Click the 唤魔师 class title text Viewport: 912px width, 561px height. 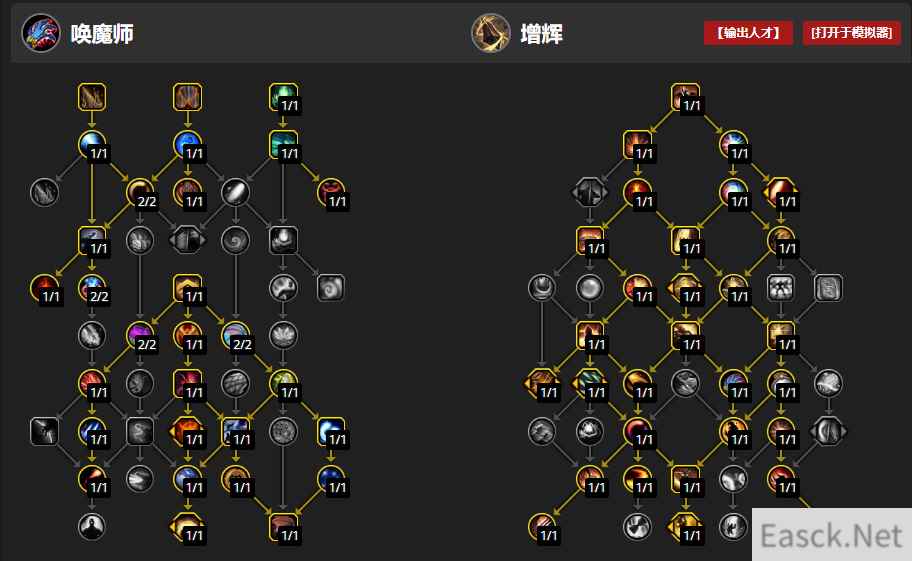[x=102, y=34]
